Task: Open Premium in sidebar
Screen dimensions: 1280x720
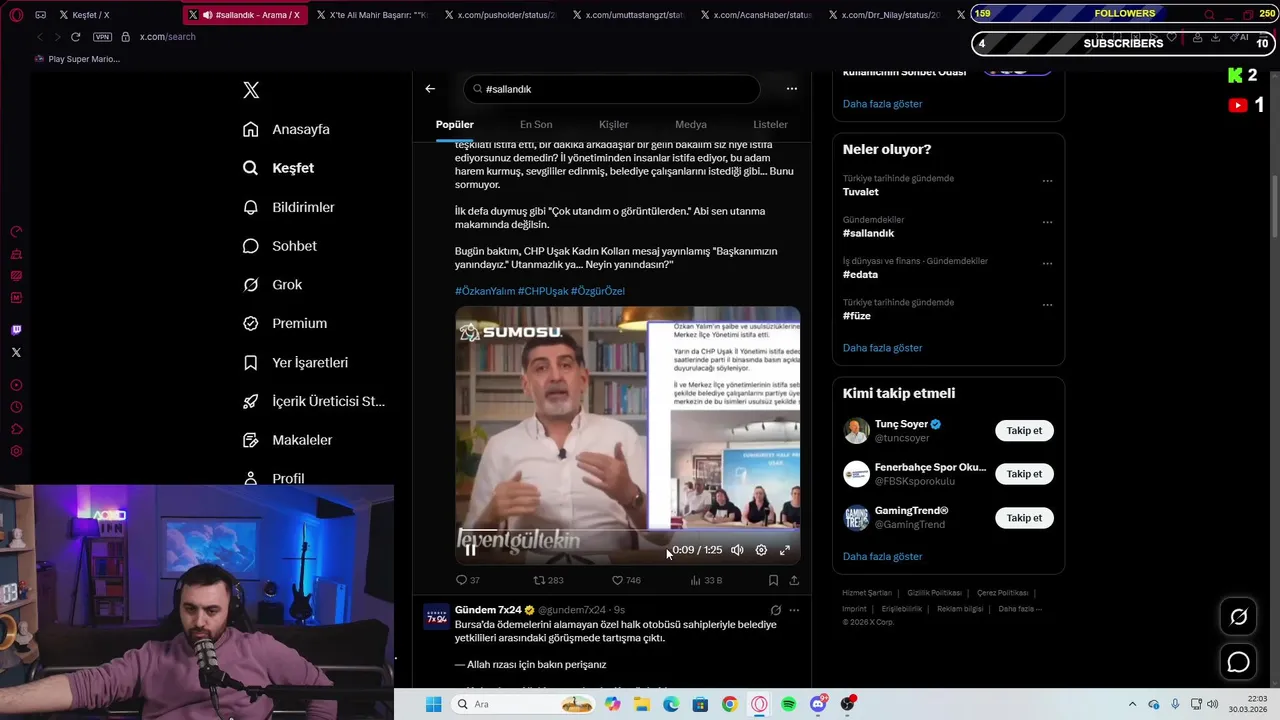Action: point(285,323)
